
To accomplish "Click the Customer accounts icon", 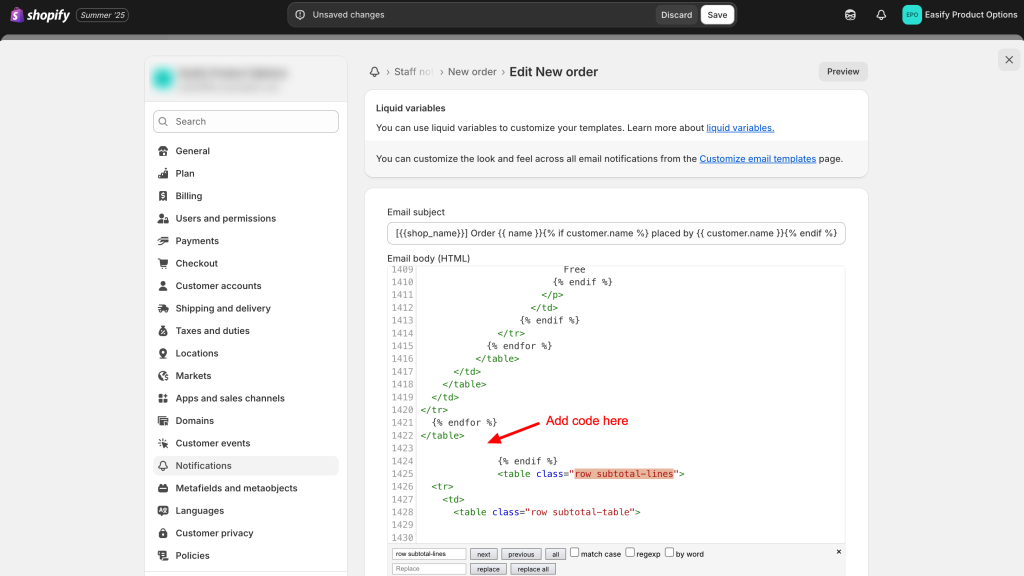I will tap(163, 286).
